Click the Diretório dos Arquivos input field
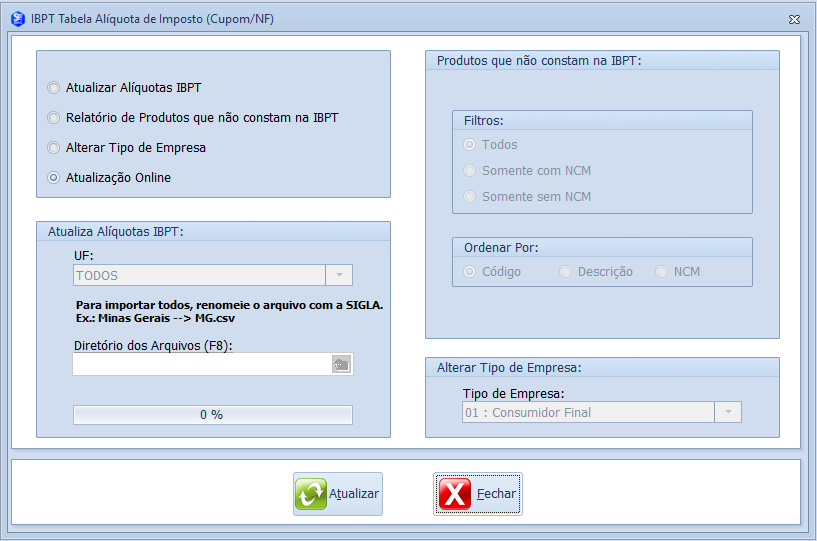This screenshot has height=541, width=817. [x=200, y=365]
